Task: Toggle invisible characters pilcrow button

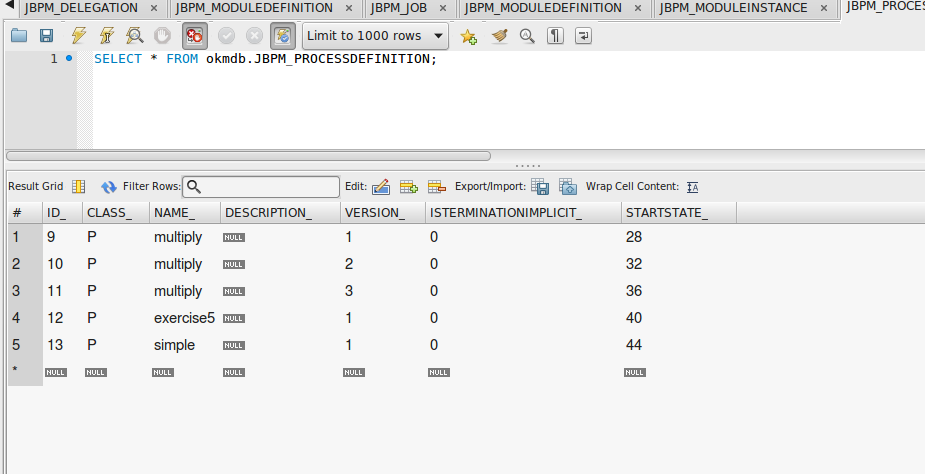Action: pyautogui.click(x=555, y=36)
